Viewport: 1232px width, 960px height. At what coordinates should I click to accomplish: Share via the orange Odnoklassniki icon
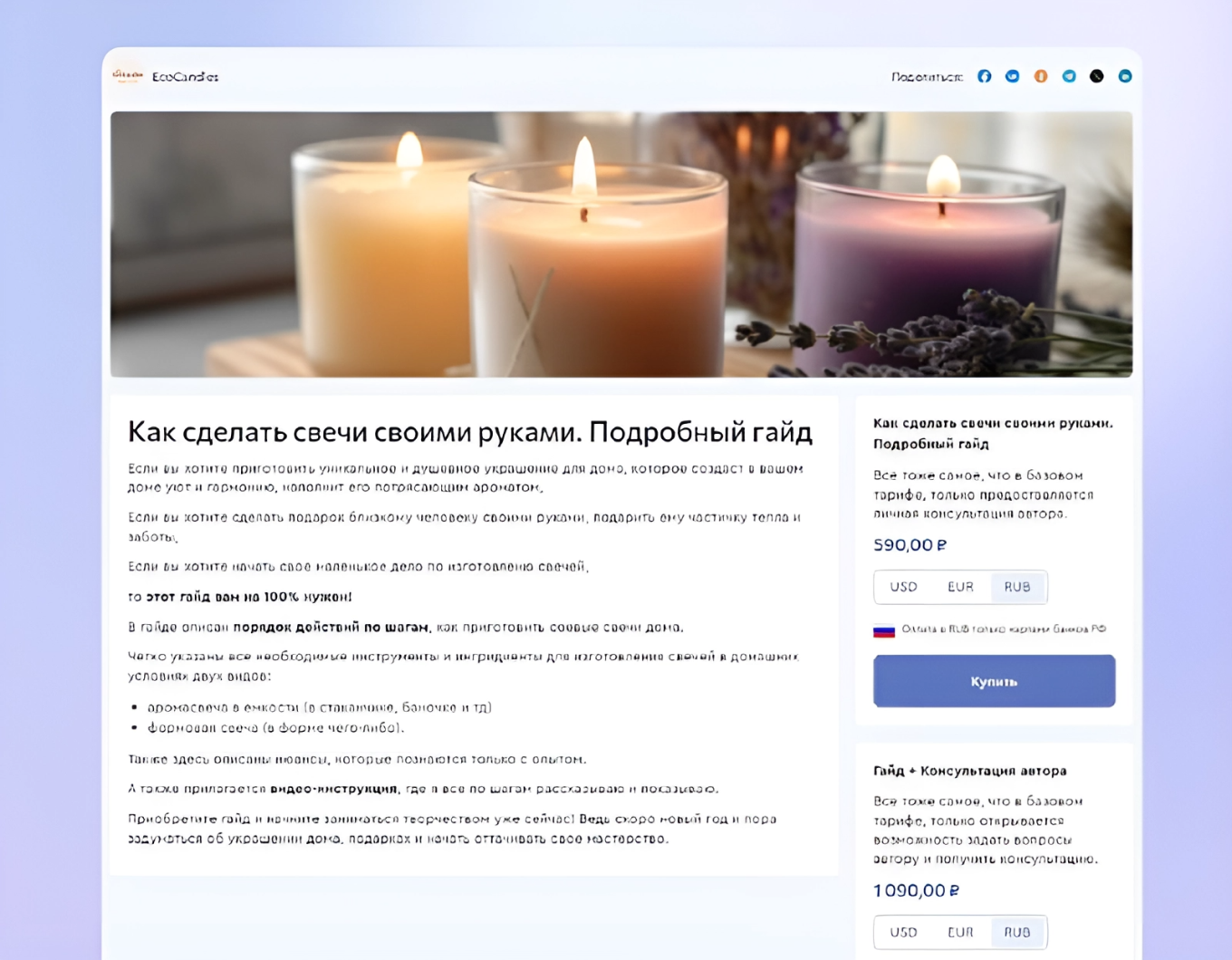click(1041, 76)
